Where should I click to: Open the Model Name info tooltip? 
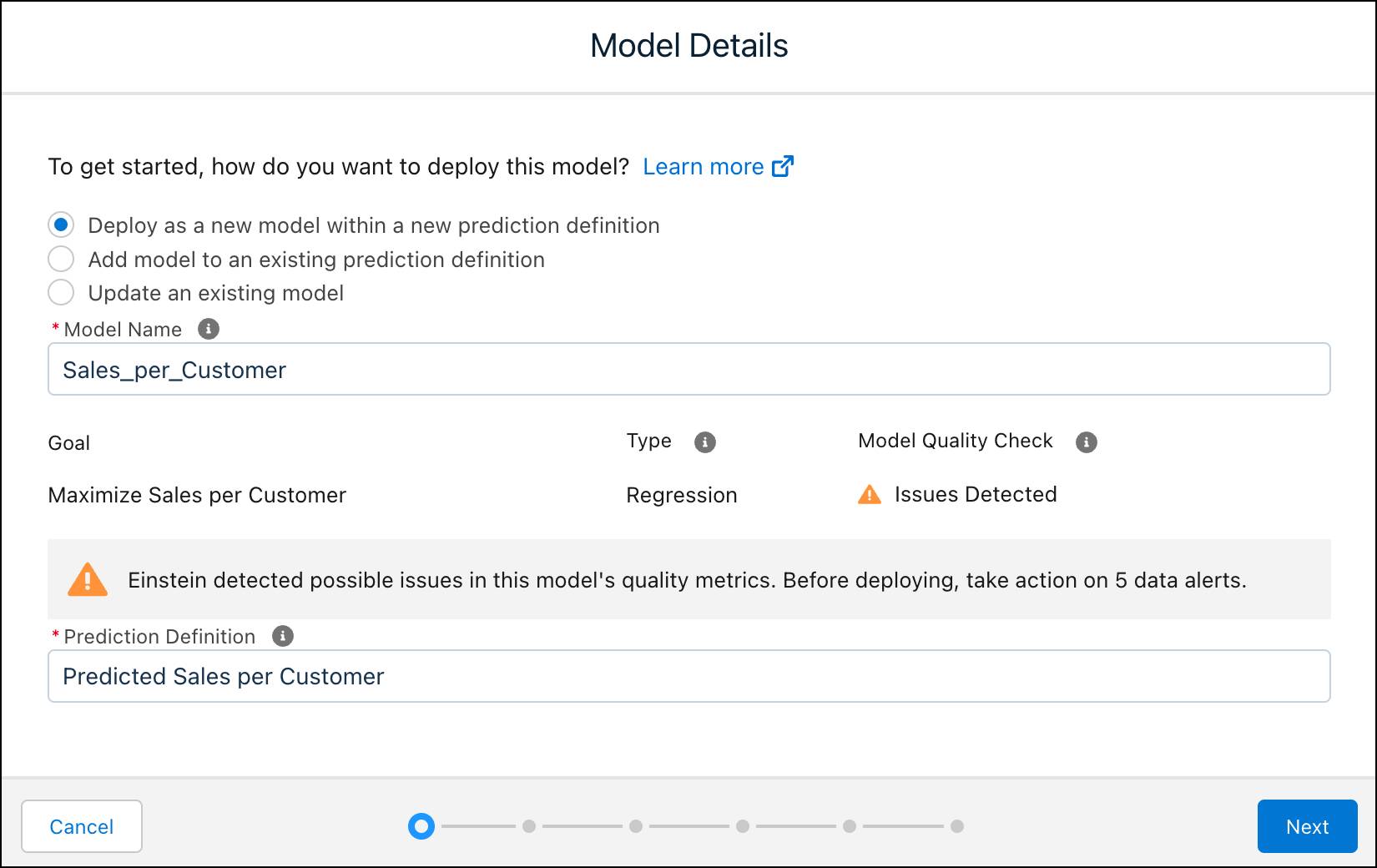click(x=208, y=329)
